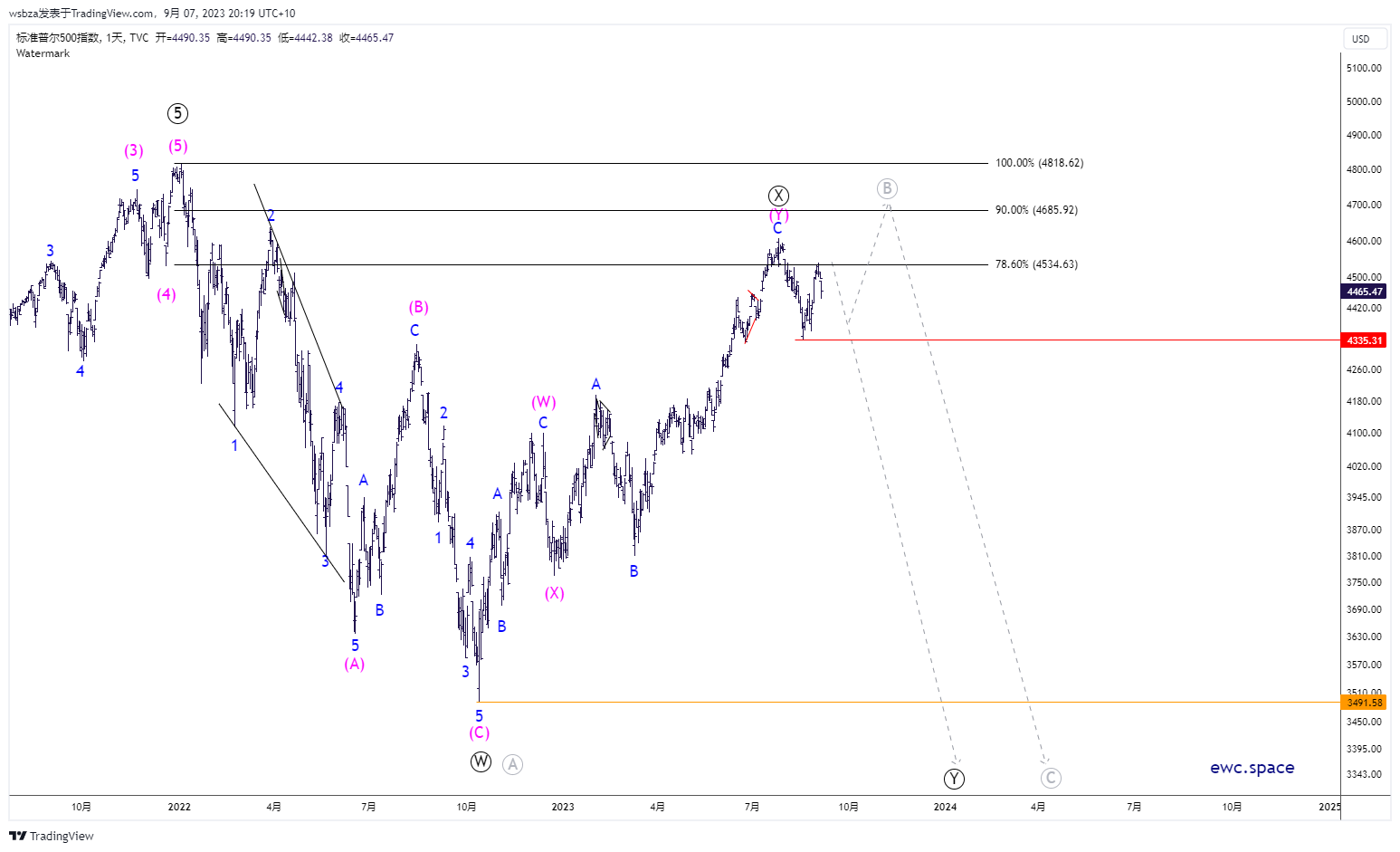Click the magenta (C) wave label
This screenshot has width=1400, height=852.
pyautogui.click(x=479, y=732)
